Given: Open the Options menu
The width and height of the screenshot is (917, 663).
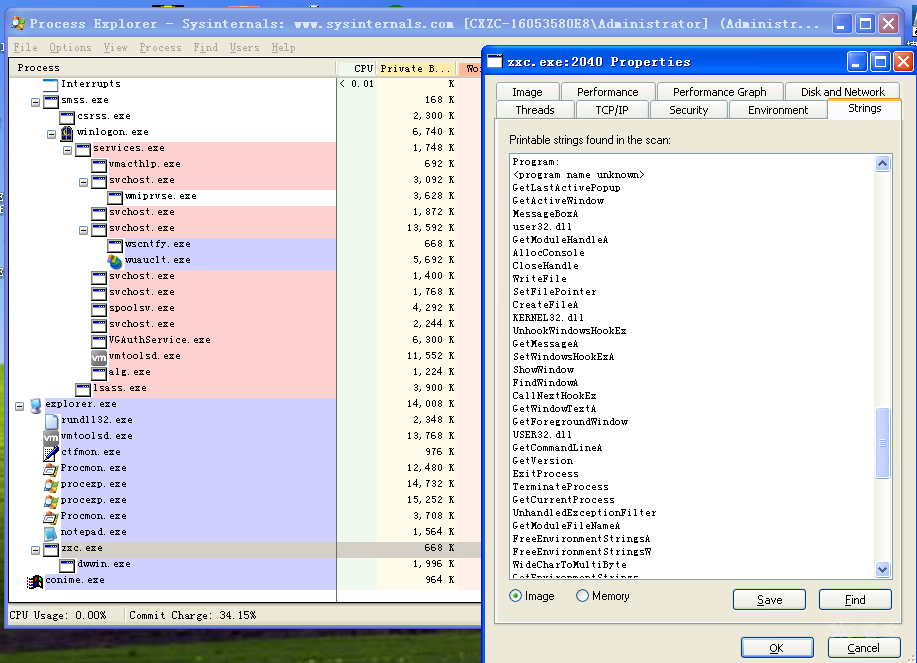Looking at the screenshot, I should 70,47.
